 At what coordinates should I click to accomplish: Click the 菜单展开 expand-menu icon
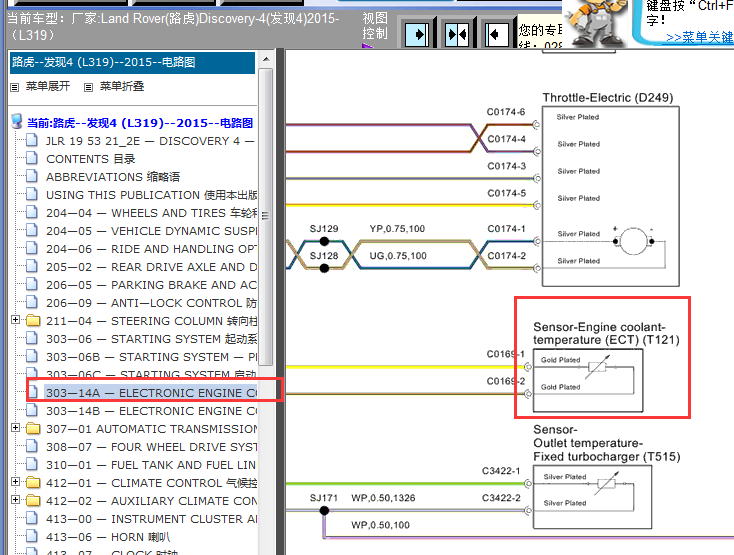tap(15, 87)
